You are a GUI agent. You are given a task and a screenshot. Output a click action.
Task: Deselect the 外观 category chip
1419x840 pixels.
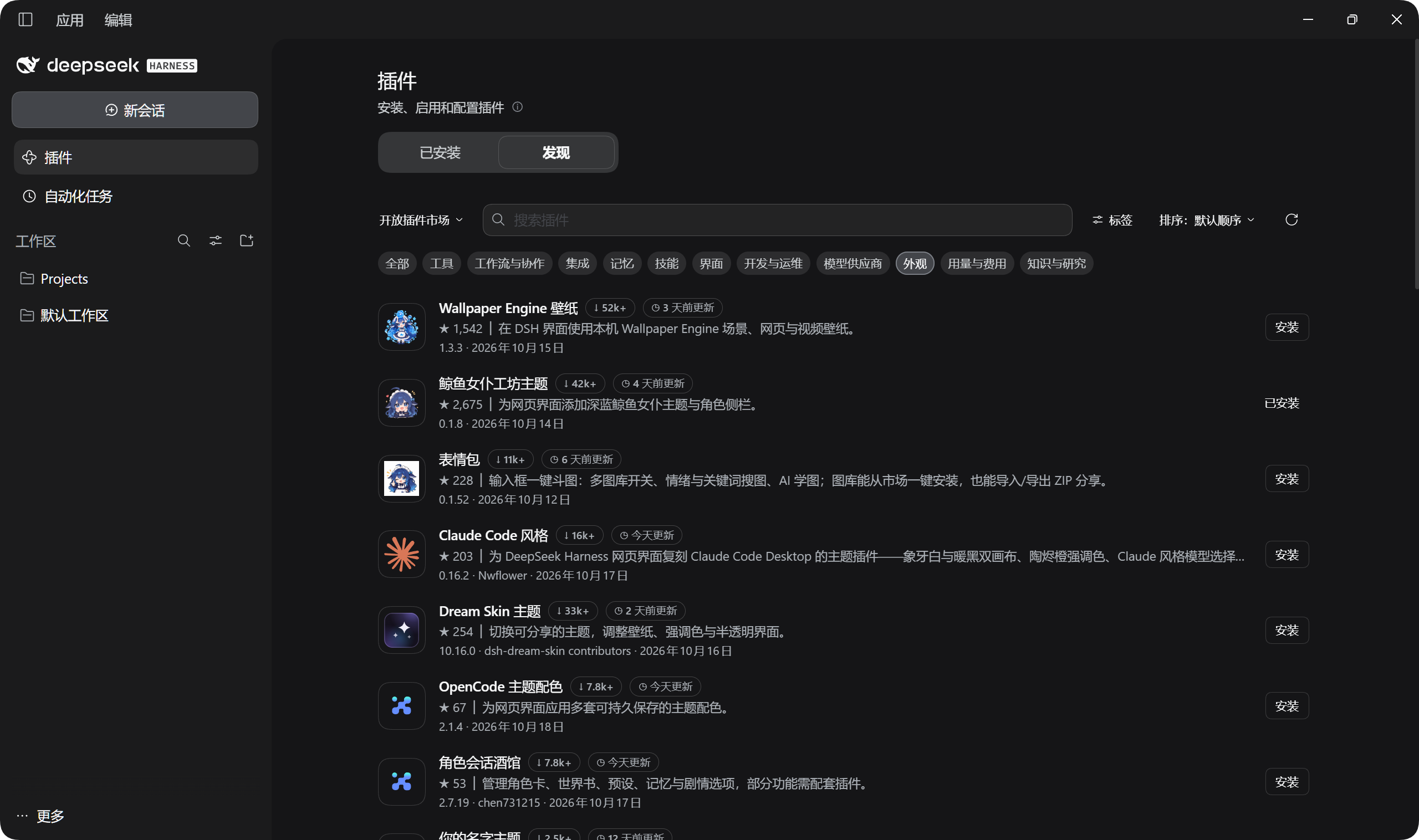pos(915,263)
